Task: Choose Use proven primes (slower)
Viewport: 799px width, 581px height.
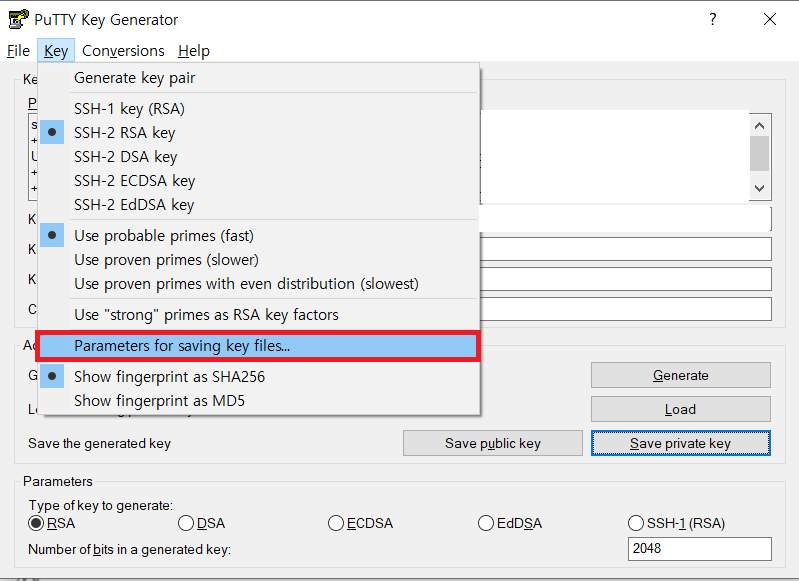Action: pyautogui.click(x=258, y=259)
